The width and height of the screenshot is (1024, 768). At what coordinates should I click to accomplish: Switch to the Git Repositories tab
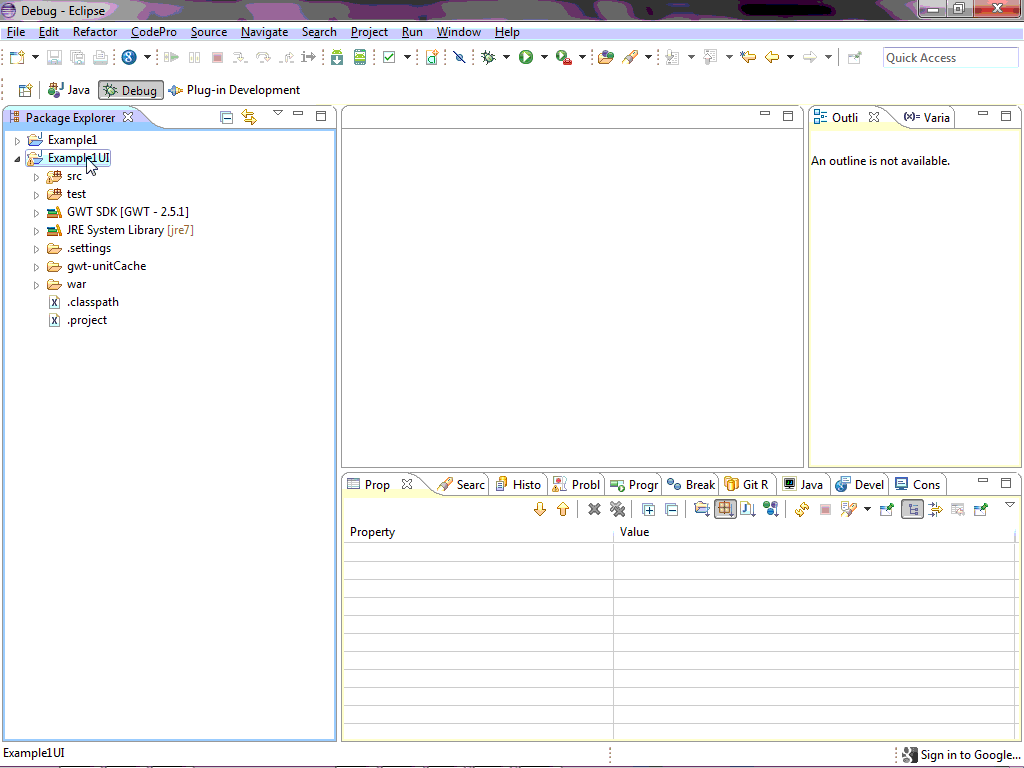tap(747, 485)
